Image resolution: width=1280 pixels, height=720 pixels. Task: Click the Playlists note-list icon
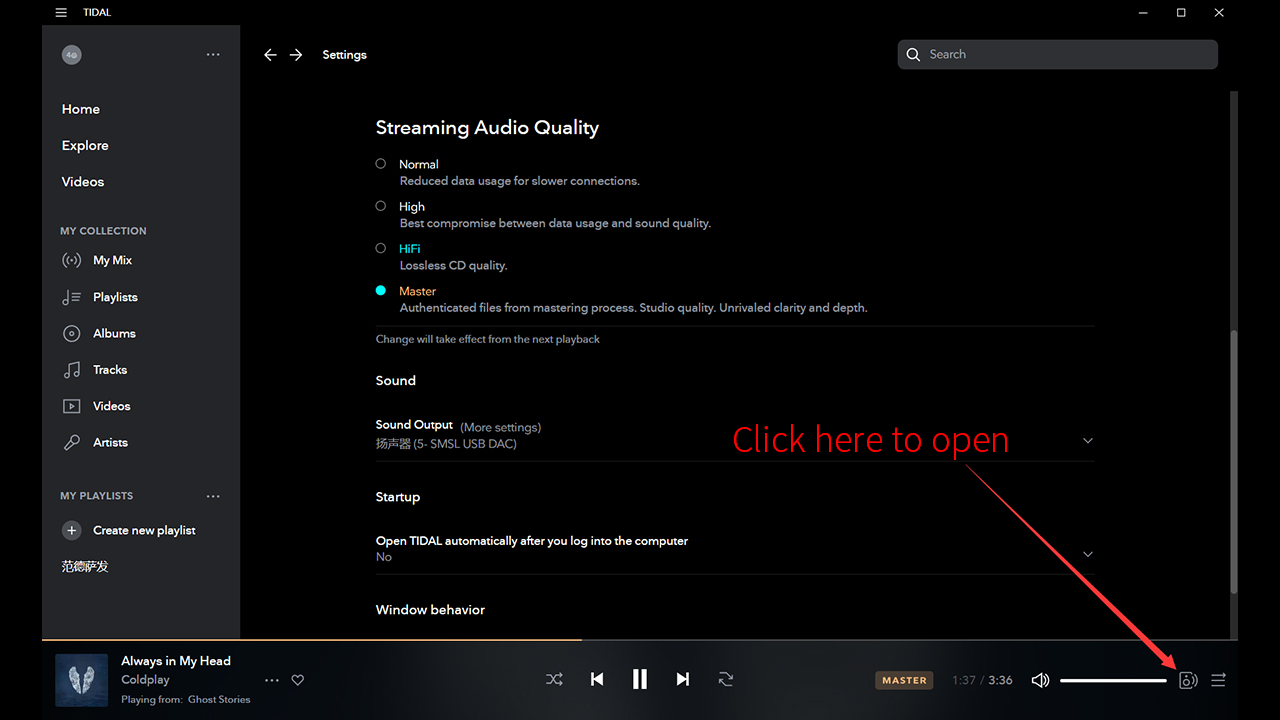[71, 297]
